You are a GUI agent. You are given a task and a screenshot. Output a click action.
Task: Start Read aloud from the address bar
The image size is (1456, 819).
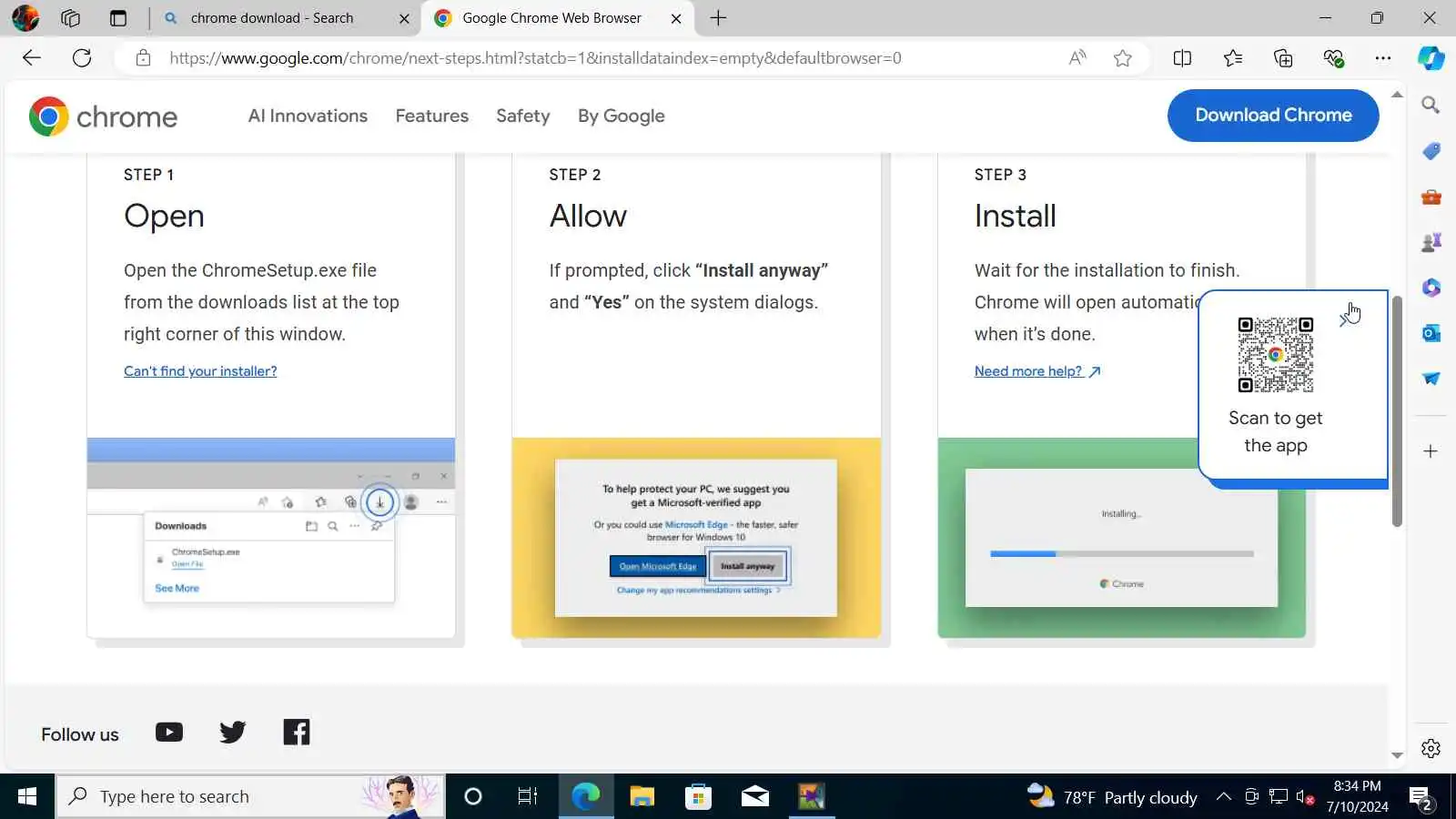(1077, 58)
